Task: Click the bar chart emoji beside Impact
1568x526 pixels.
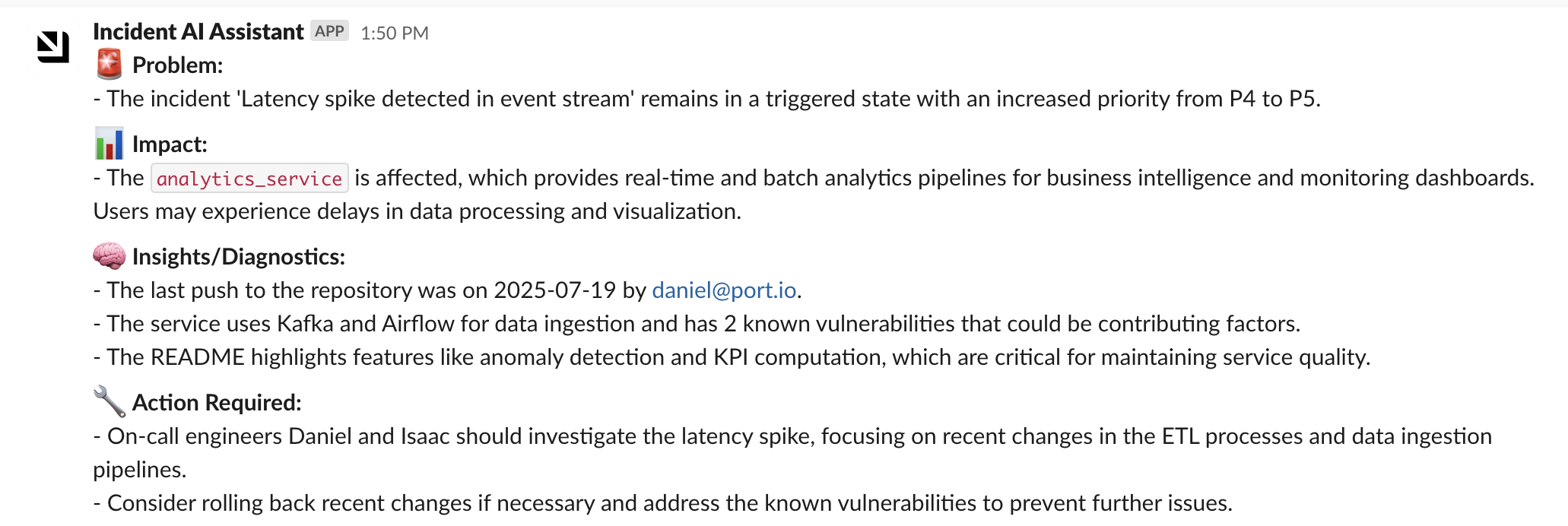Action: click(110, 143)
